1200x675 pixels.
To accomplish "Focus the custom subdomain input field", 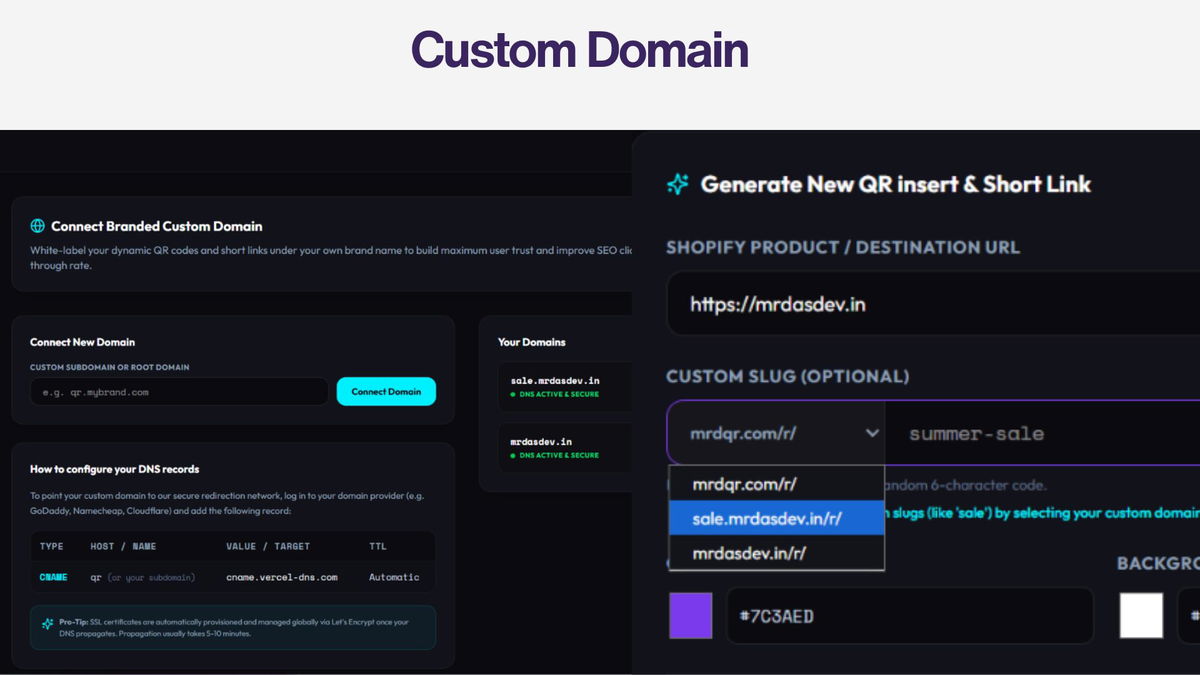I will click(179, 391).
